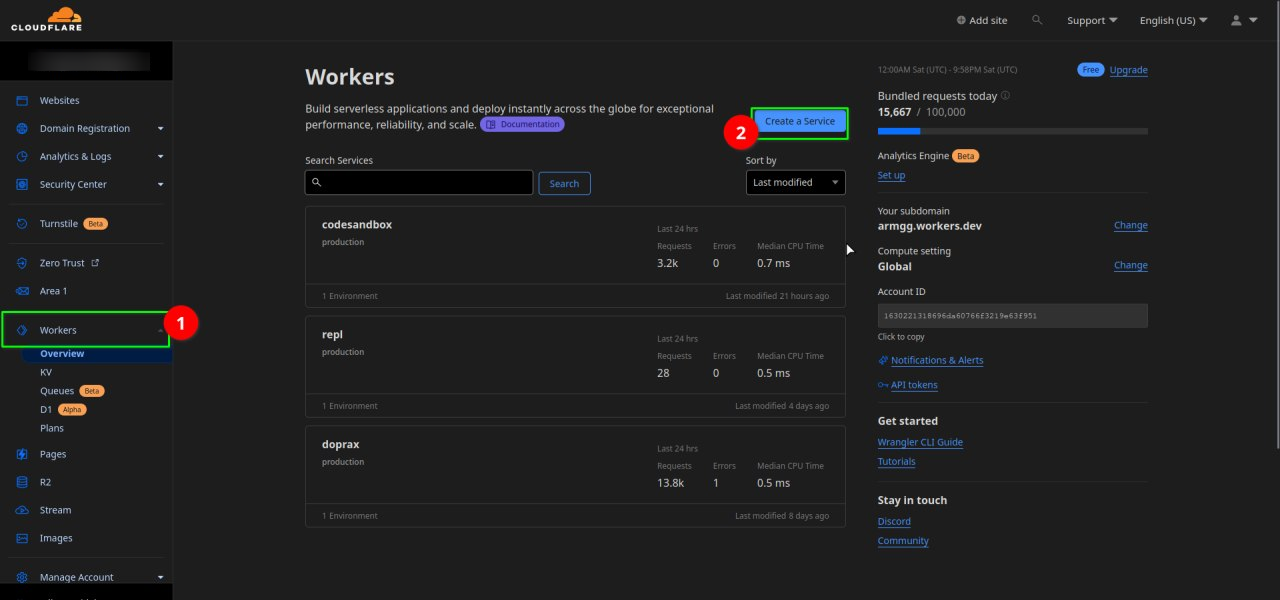This screenshot has width=1280, height=600.
Task: Click the Stream icon in sidebar
Action: pyautogui.click(x=22, y=510)
